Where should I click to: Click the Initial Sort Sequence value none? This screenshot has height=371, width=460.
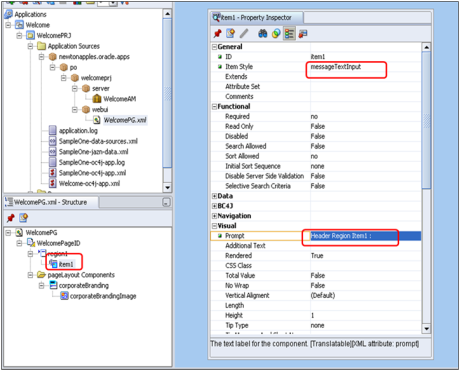tap(317, 166)
